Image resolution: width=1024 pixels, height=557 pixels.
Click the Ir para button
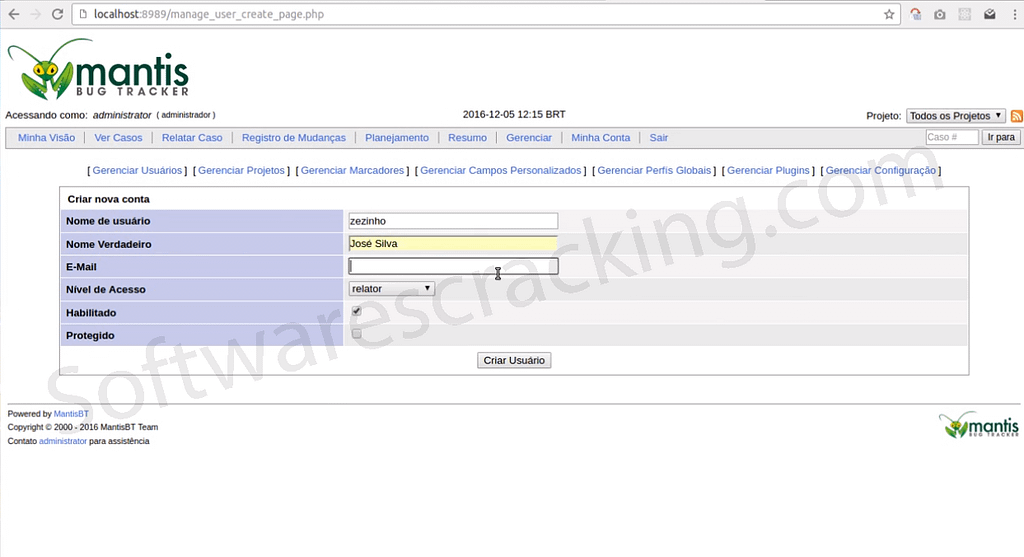[x=1001, y=137]
